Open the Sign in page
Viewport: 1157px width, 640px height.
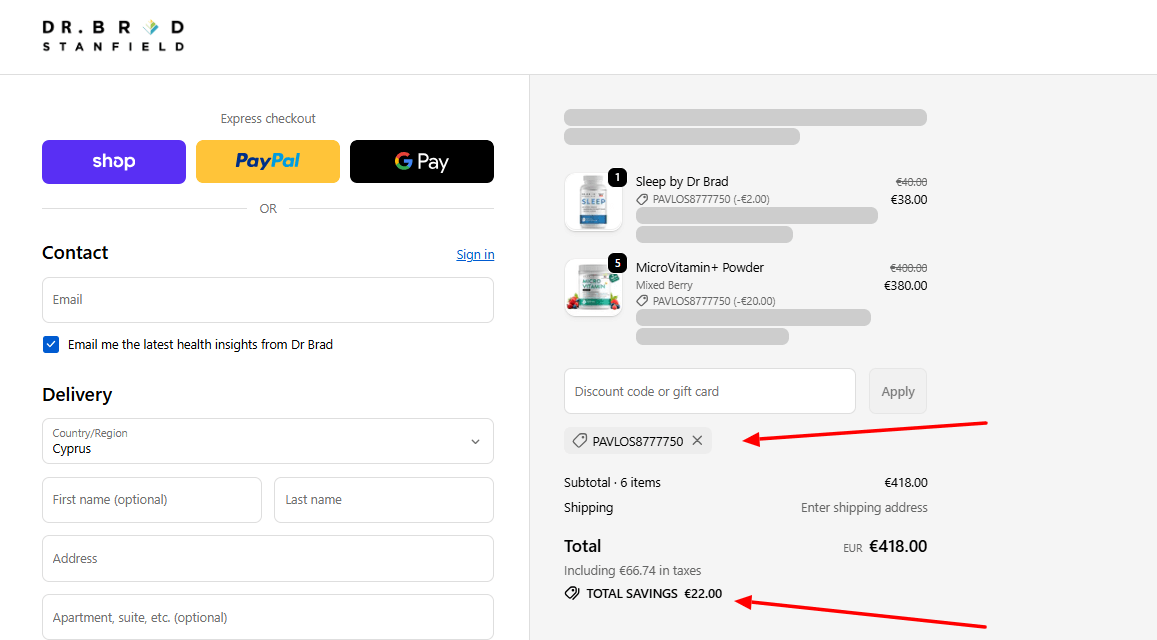pyautogui.click(x=475, y=254)
